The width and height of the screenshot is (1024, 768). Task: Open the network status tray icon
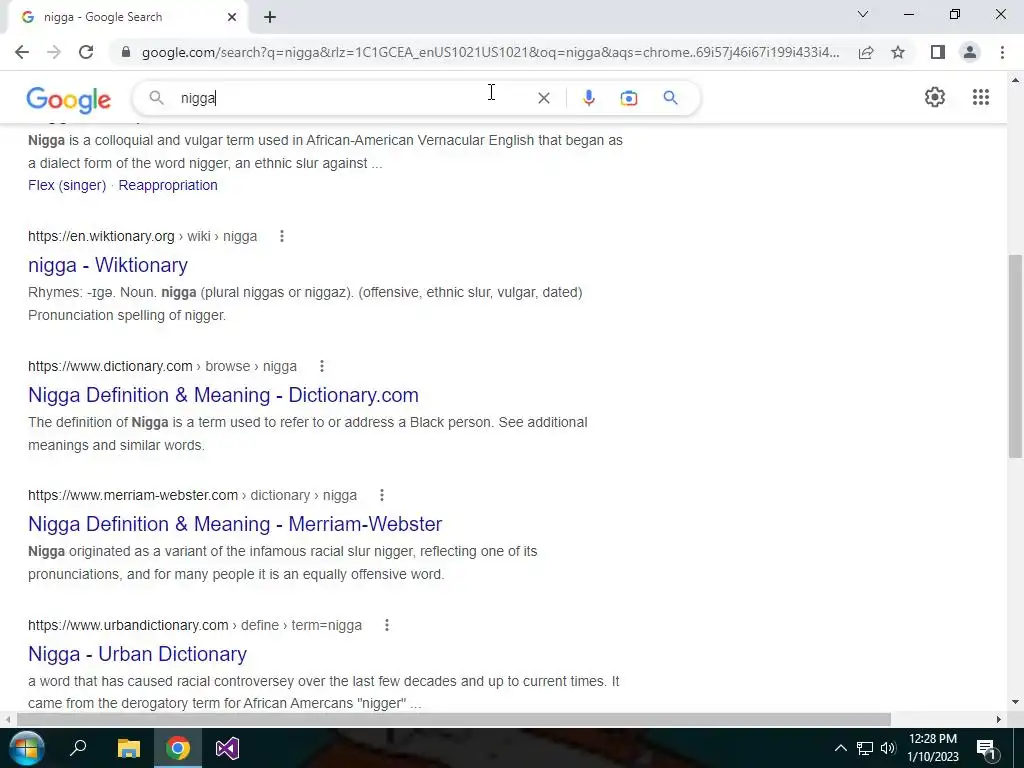point(865,748)
